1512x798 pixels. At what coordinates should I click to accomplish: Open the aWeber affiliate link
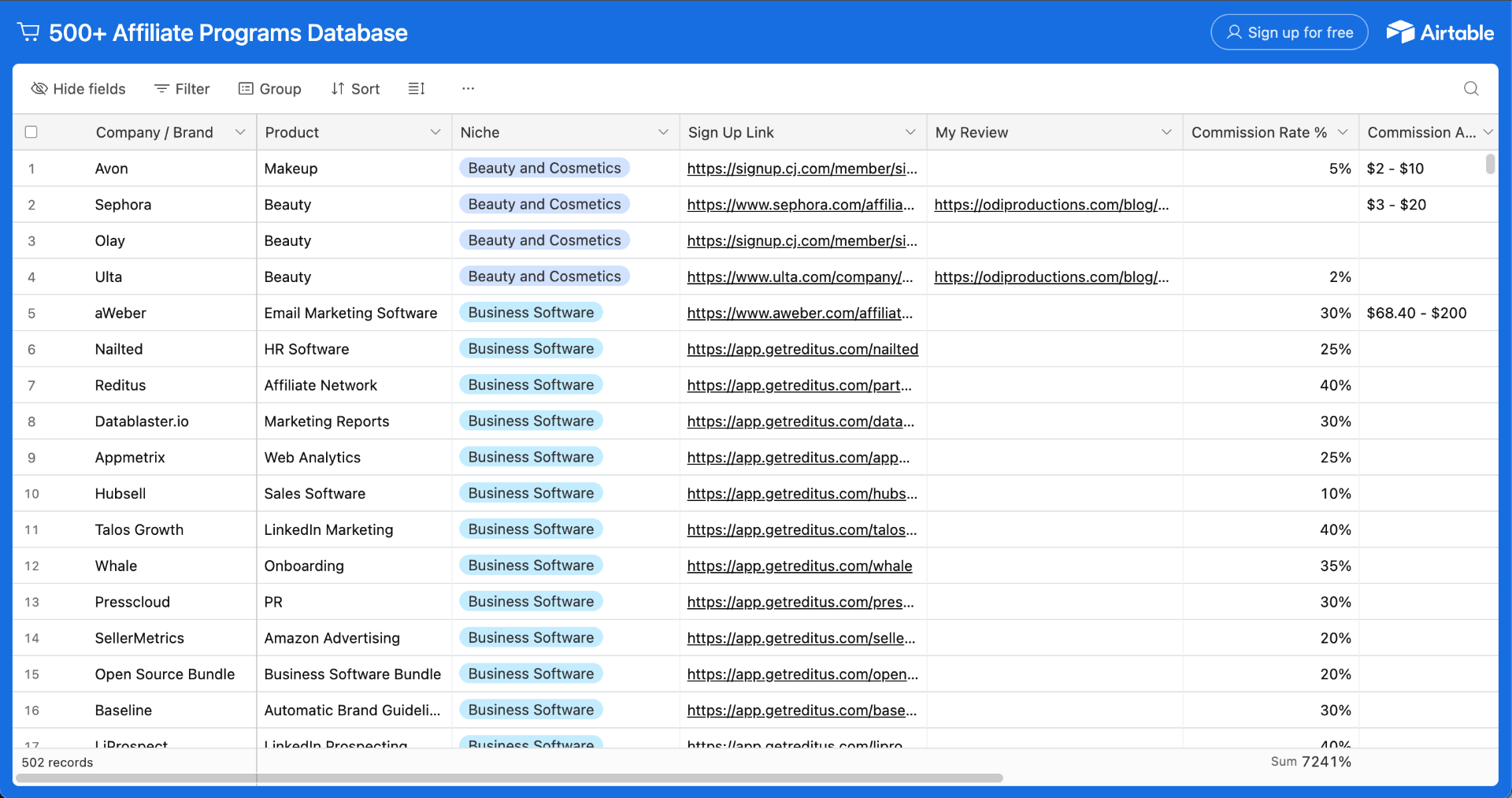click(x=799, y=314)
